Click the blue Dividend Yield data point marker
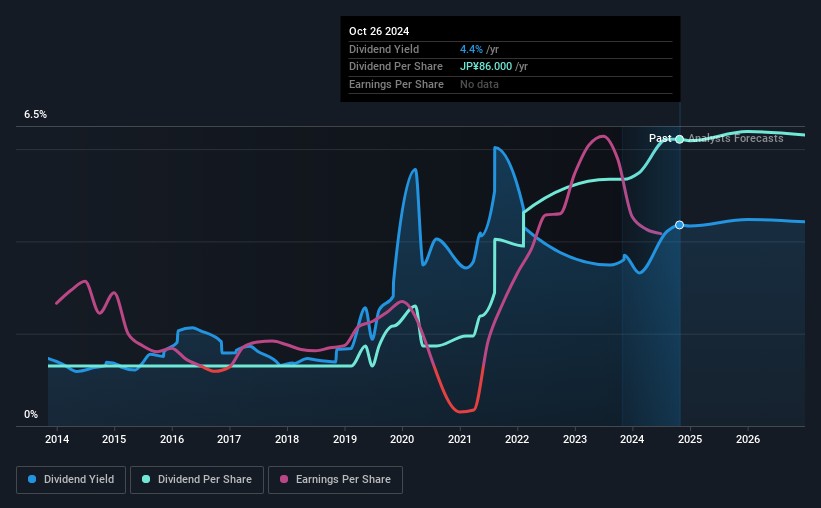 tap(679, 225)
